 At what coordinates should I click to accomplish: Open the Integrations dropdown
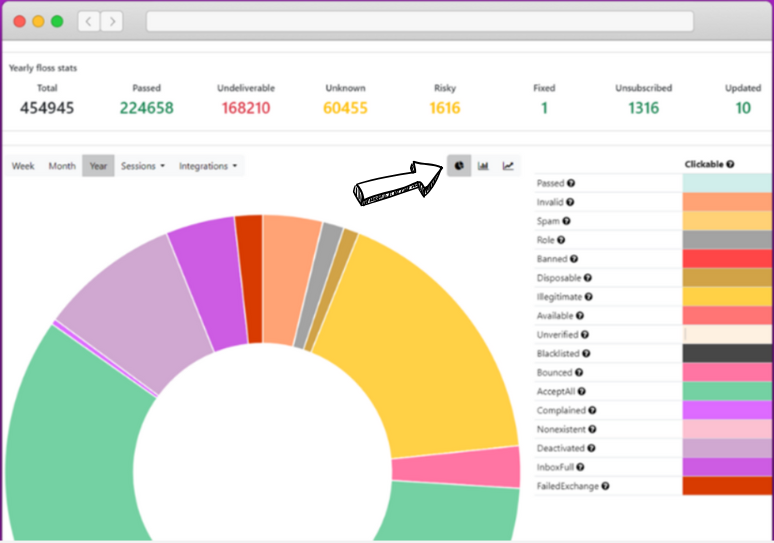[208, 166]
